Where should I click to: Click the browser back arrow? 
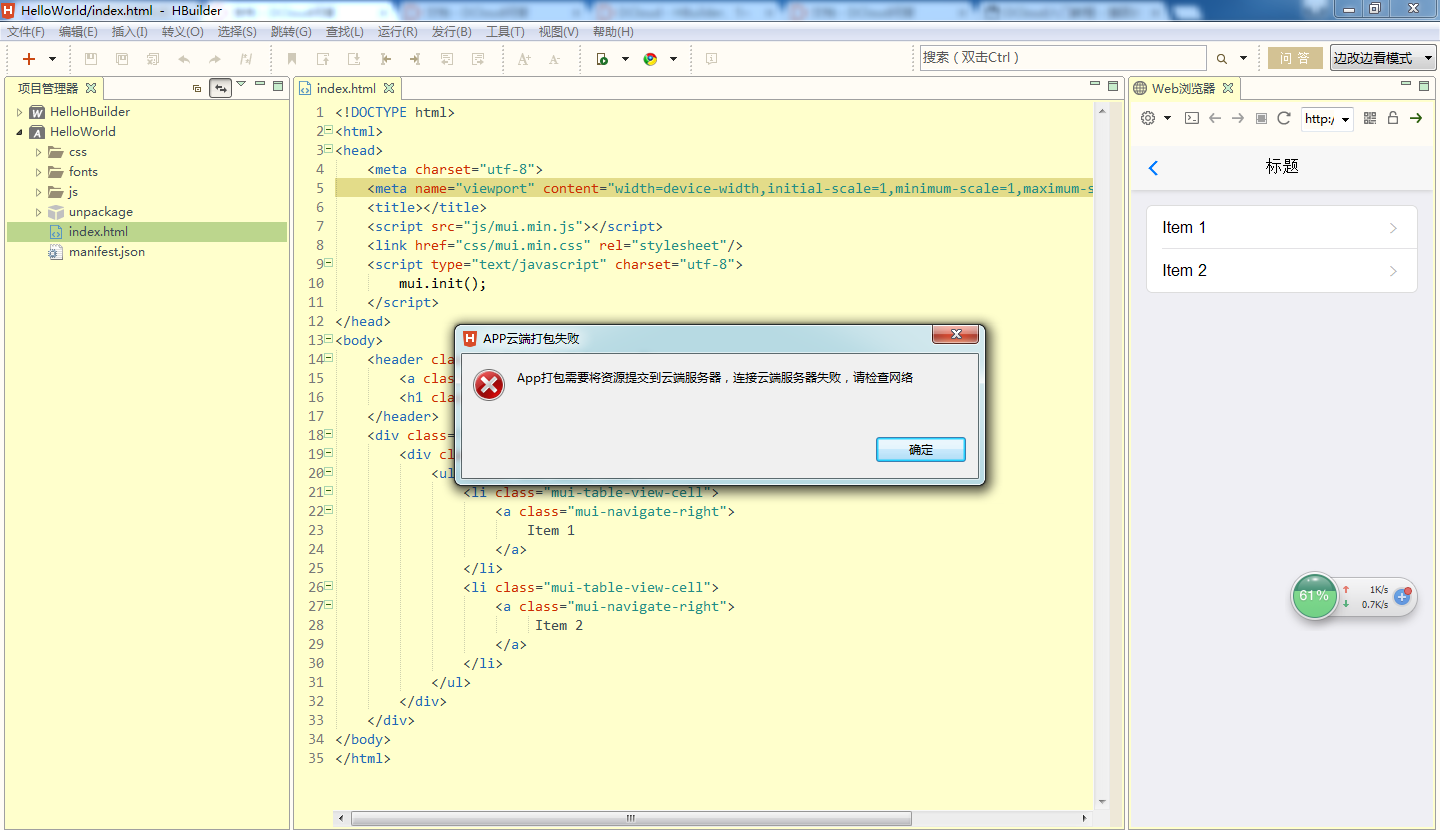[1215, 118]
